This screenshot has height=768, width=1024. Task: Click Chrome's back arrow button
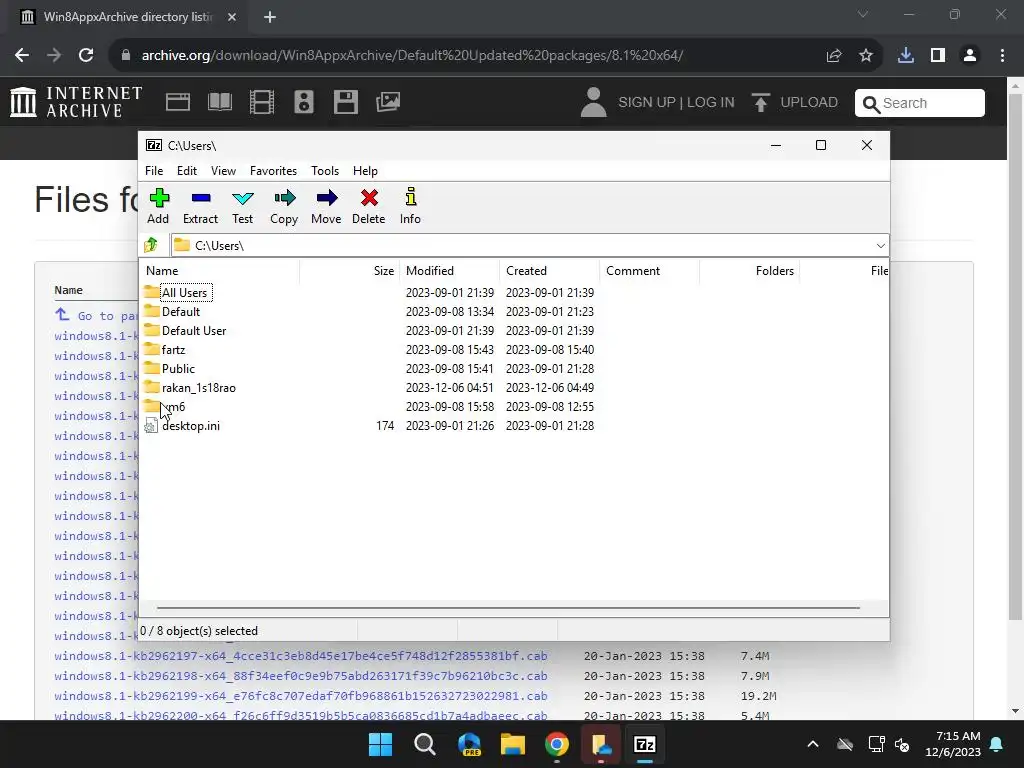click(x=22, y=56)
